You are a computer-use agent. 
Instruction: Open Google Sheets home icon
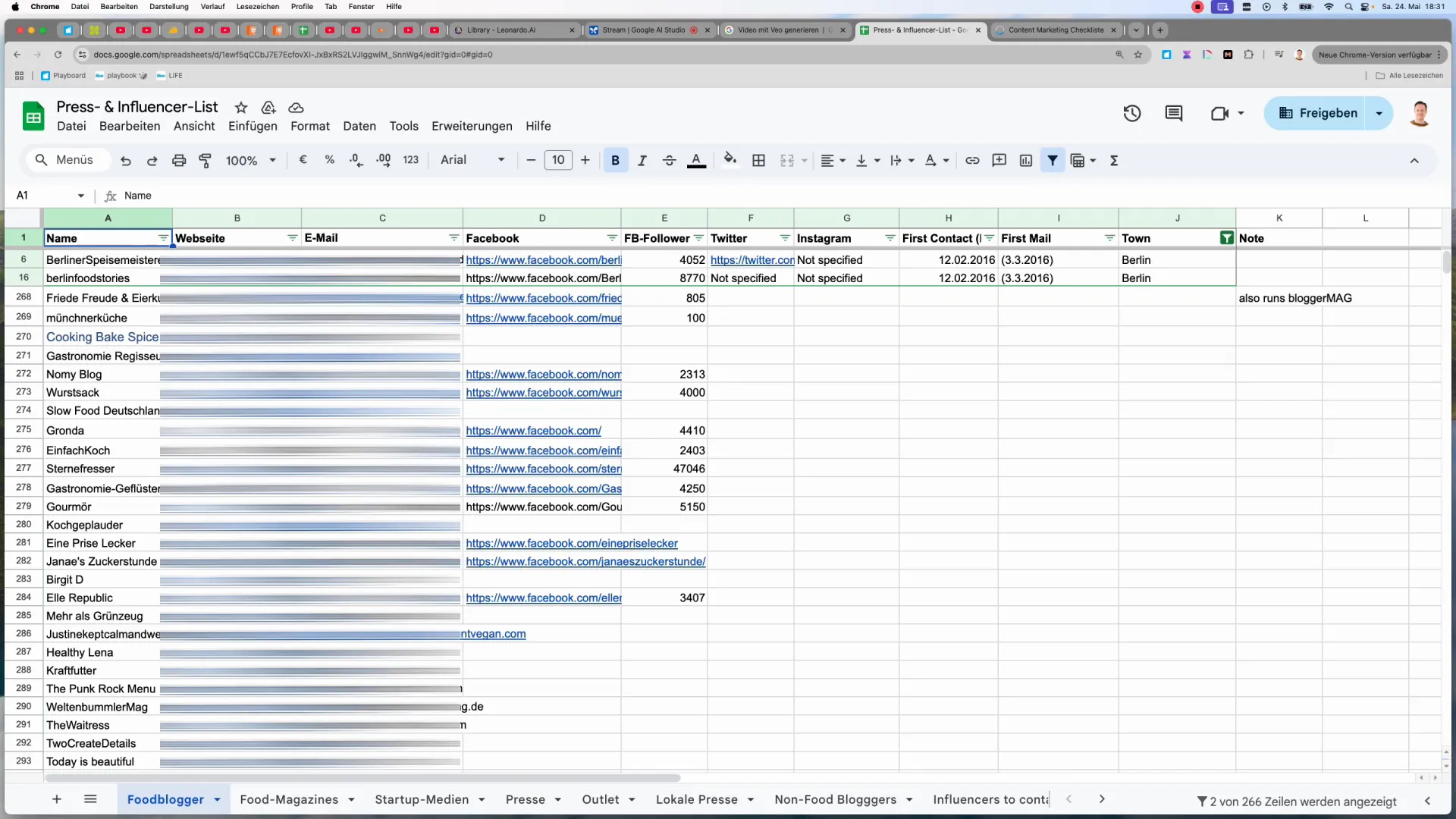(x=33, y=116)
